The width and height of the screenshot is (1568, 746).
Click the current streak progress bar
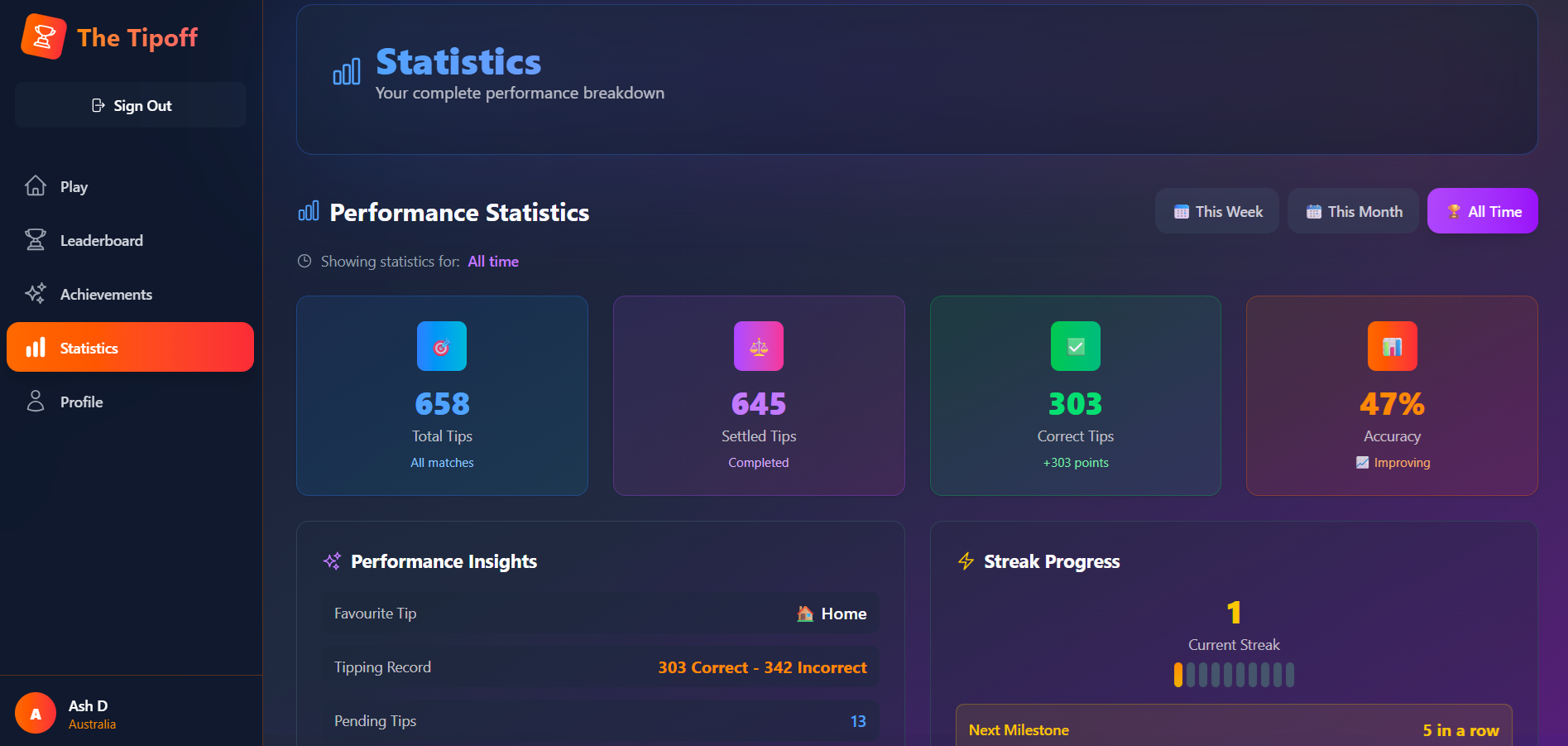[1233, 675]
